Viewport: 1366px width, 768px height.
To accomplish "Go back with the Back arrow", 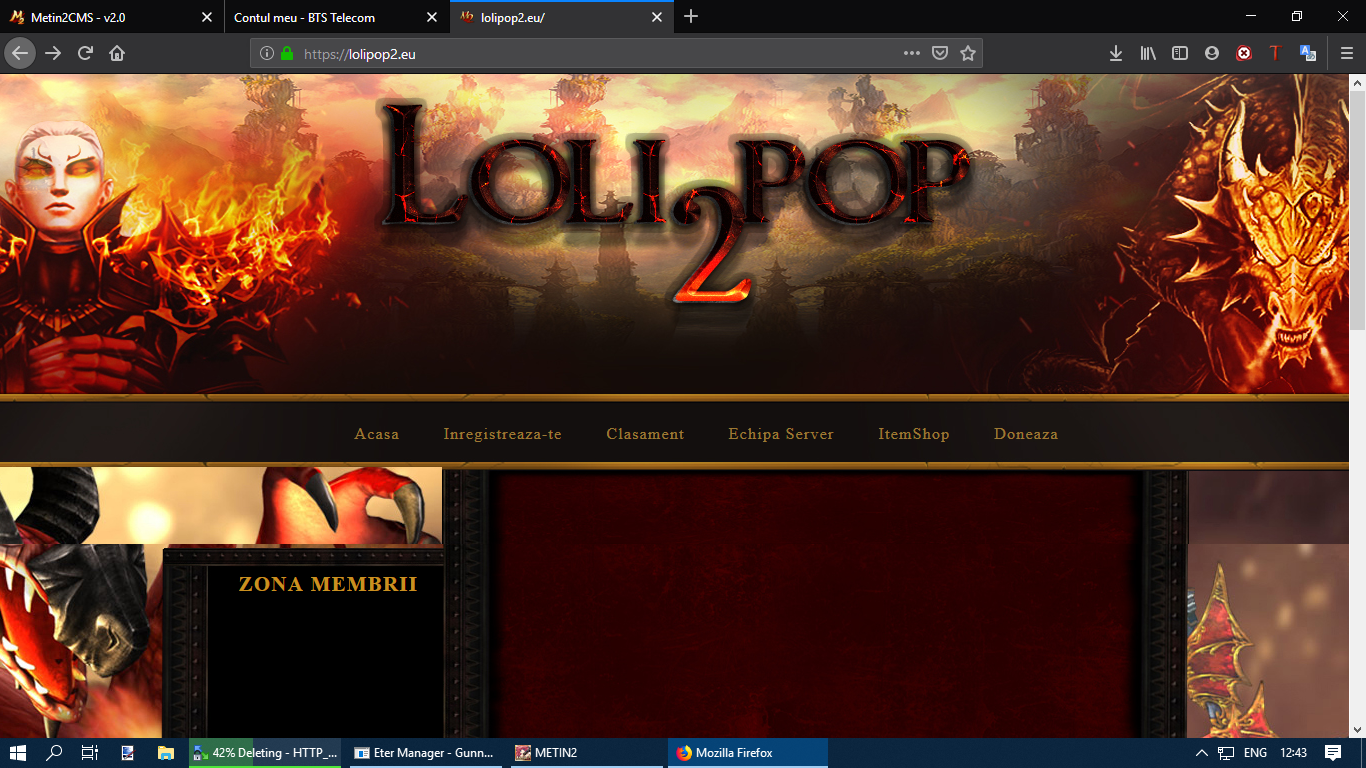I will tap(20, 53).
